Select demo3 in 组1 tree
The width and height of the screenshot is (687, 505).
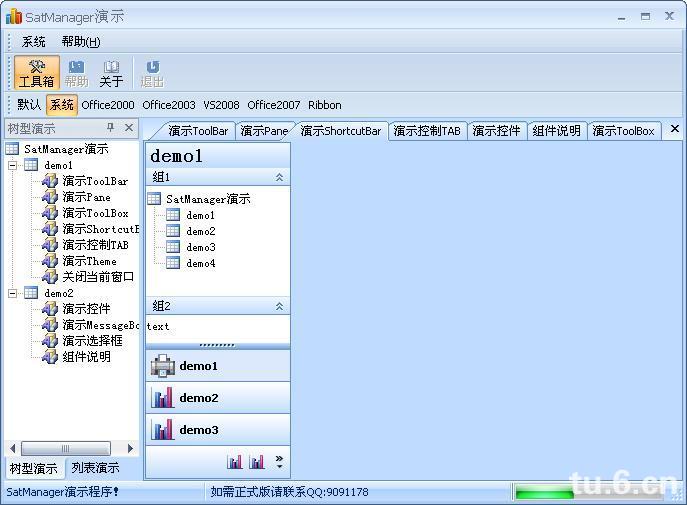click(201, 247)
